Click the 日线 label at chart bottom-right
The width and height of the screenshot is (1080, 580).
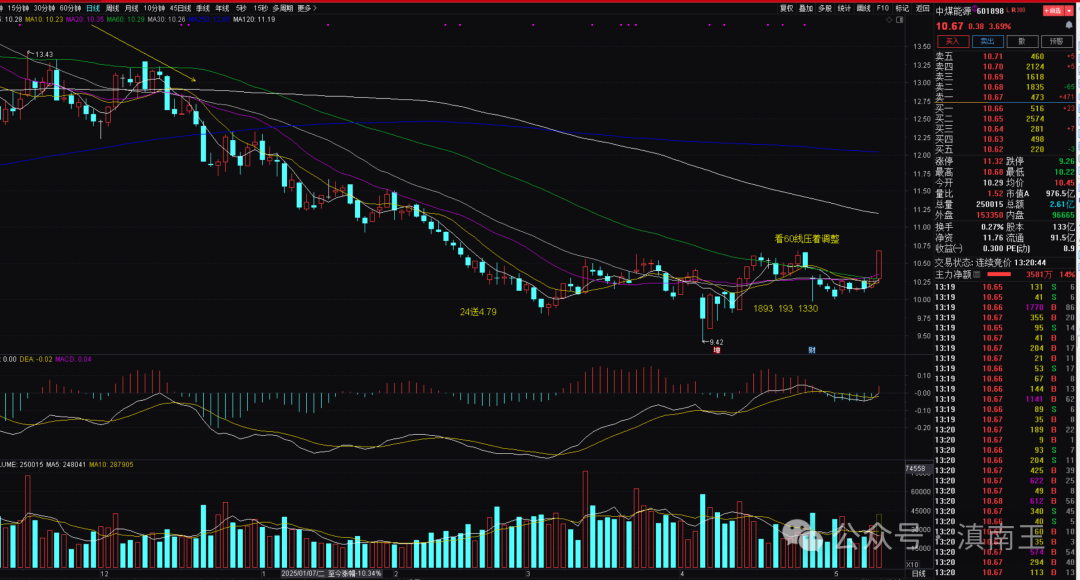pos(917,574)
